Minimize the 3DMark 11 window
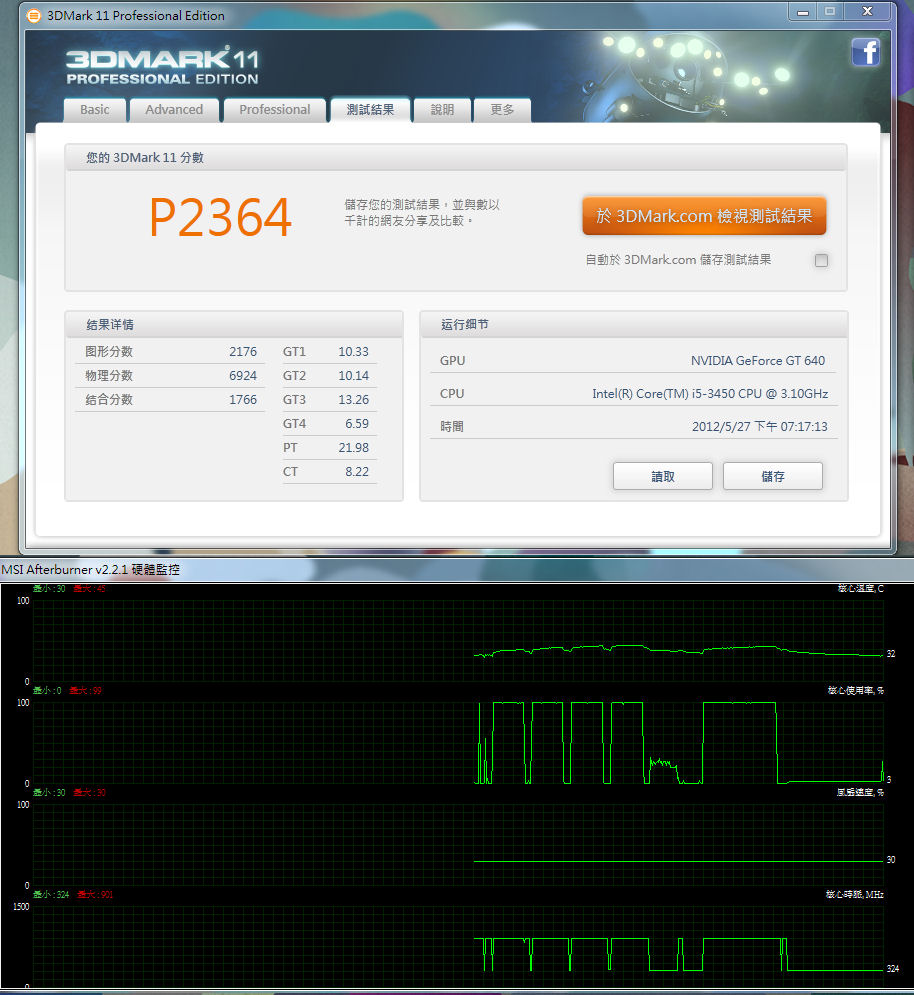 (803, 11)
